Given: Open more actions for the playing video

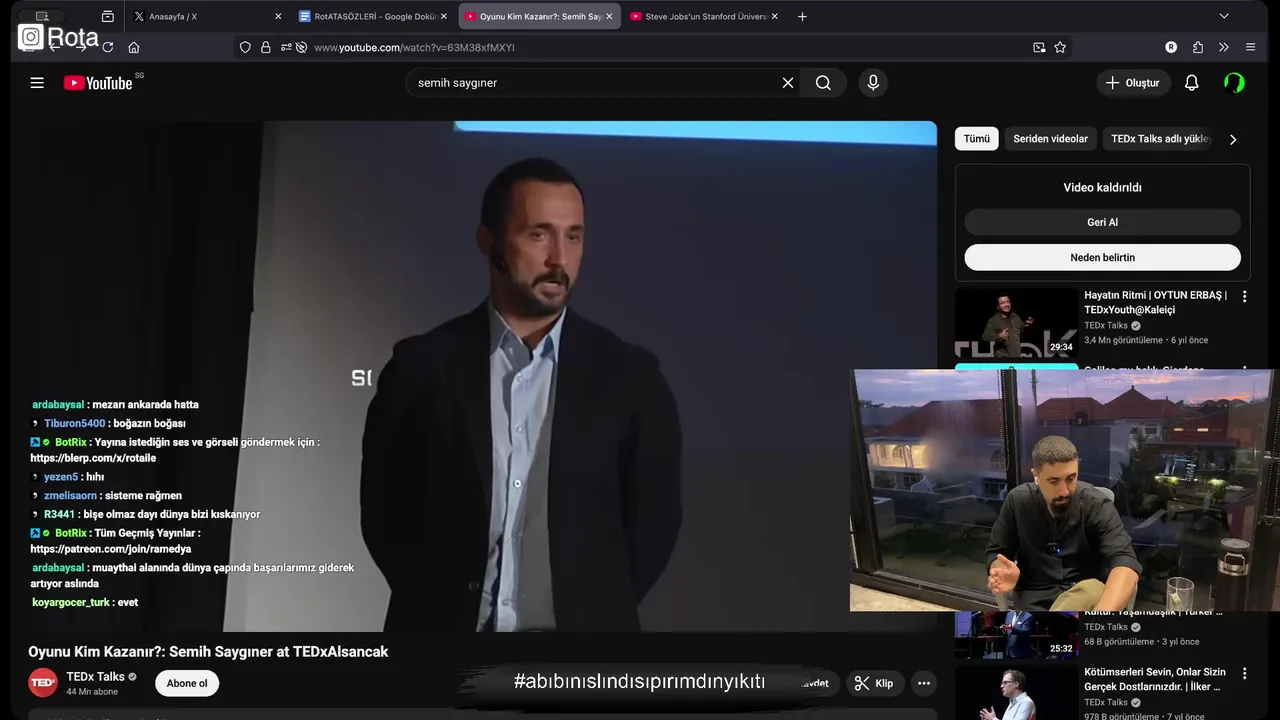Looking at the screenshot, I should coord(924,684).
